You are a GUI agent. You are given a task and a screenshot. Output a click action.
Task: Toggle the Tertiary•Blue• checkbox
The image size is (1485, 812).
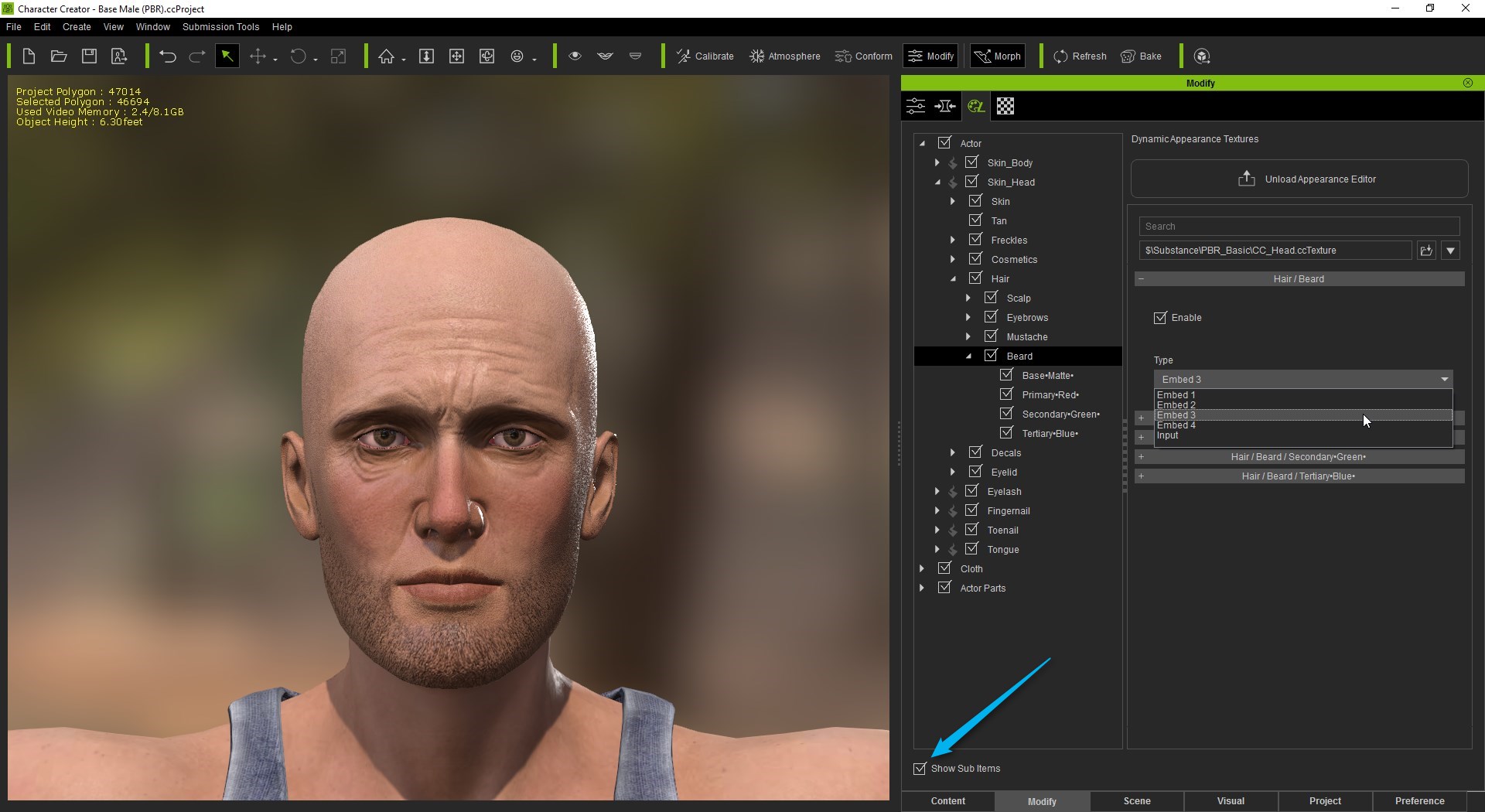[x=1007, y=432]
